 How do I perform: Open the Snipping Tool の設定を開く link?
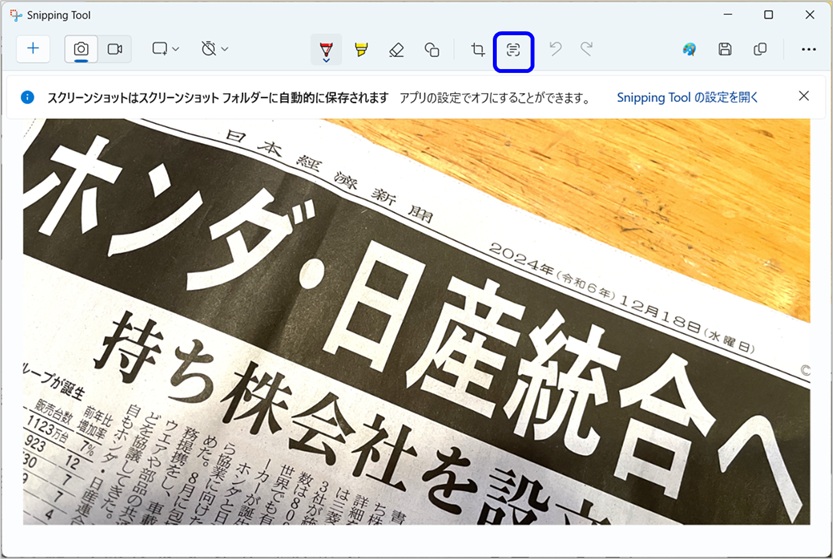click(687, 97)
